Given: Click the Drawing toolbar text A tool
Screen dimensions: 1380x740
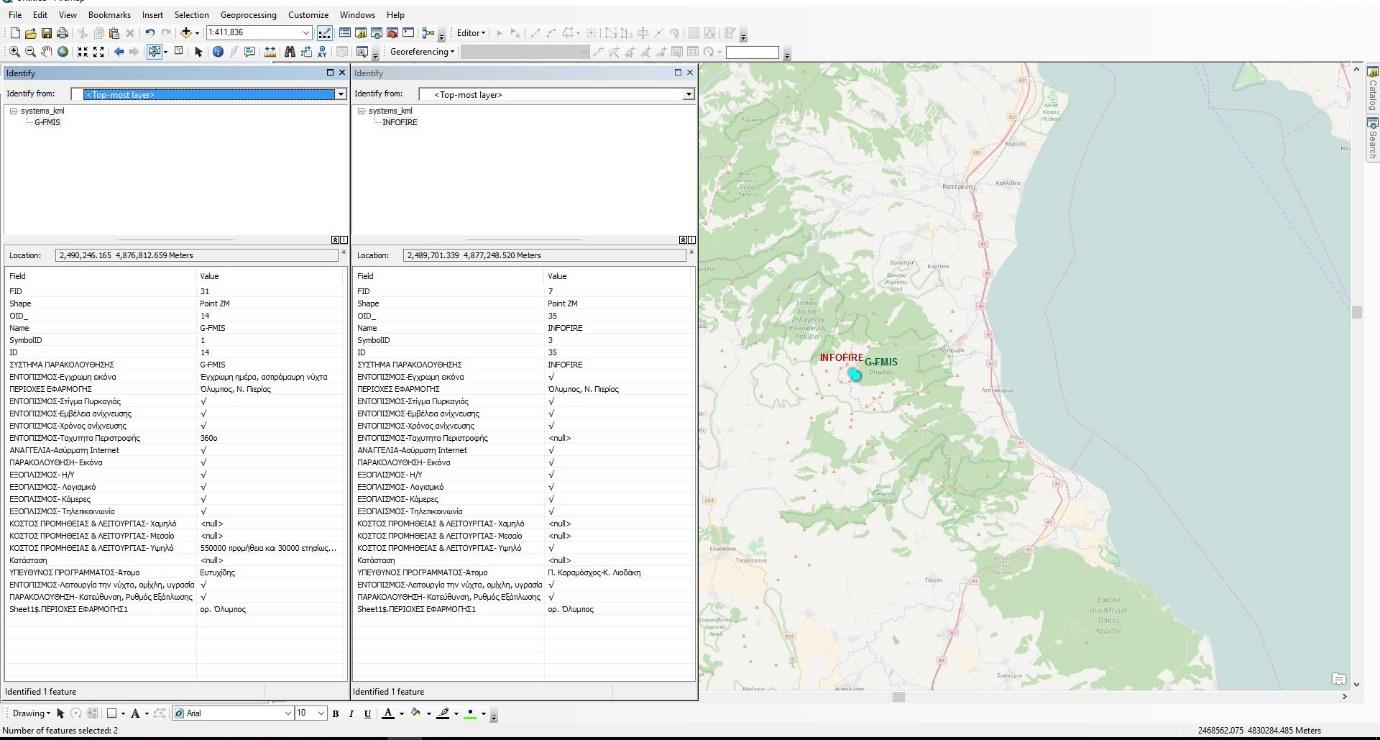Looking at the screenshot, I should [135, 713].
